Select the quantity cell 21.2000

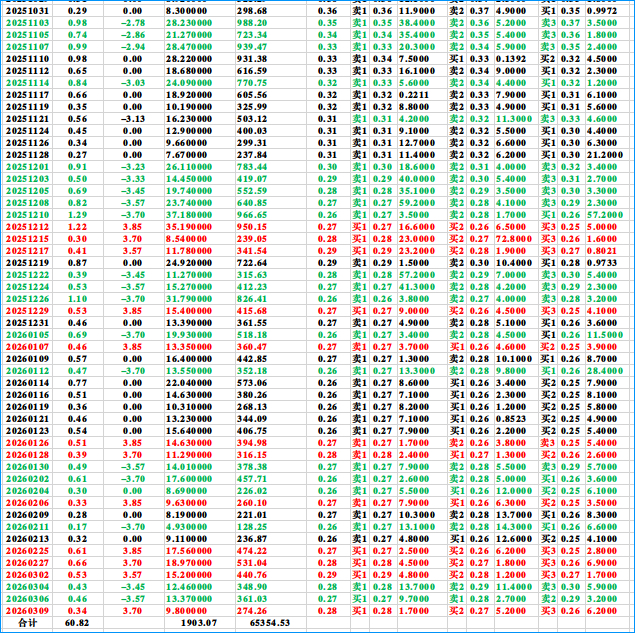pyautogui.click(x=605, y=155)
